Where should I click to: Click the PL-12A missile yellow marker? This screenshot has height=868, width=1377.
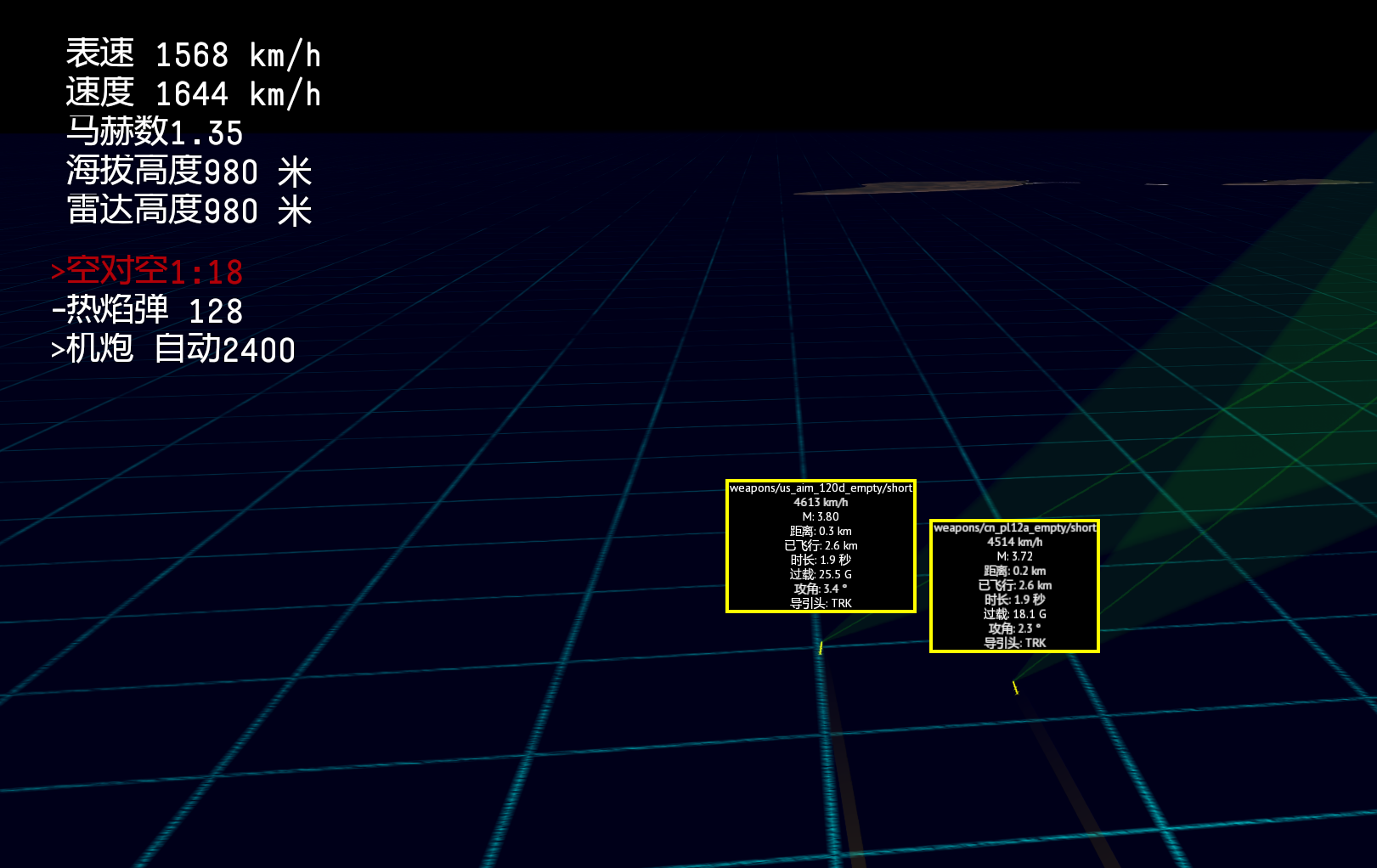pyautogui.click(x=1015, y=687)
